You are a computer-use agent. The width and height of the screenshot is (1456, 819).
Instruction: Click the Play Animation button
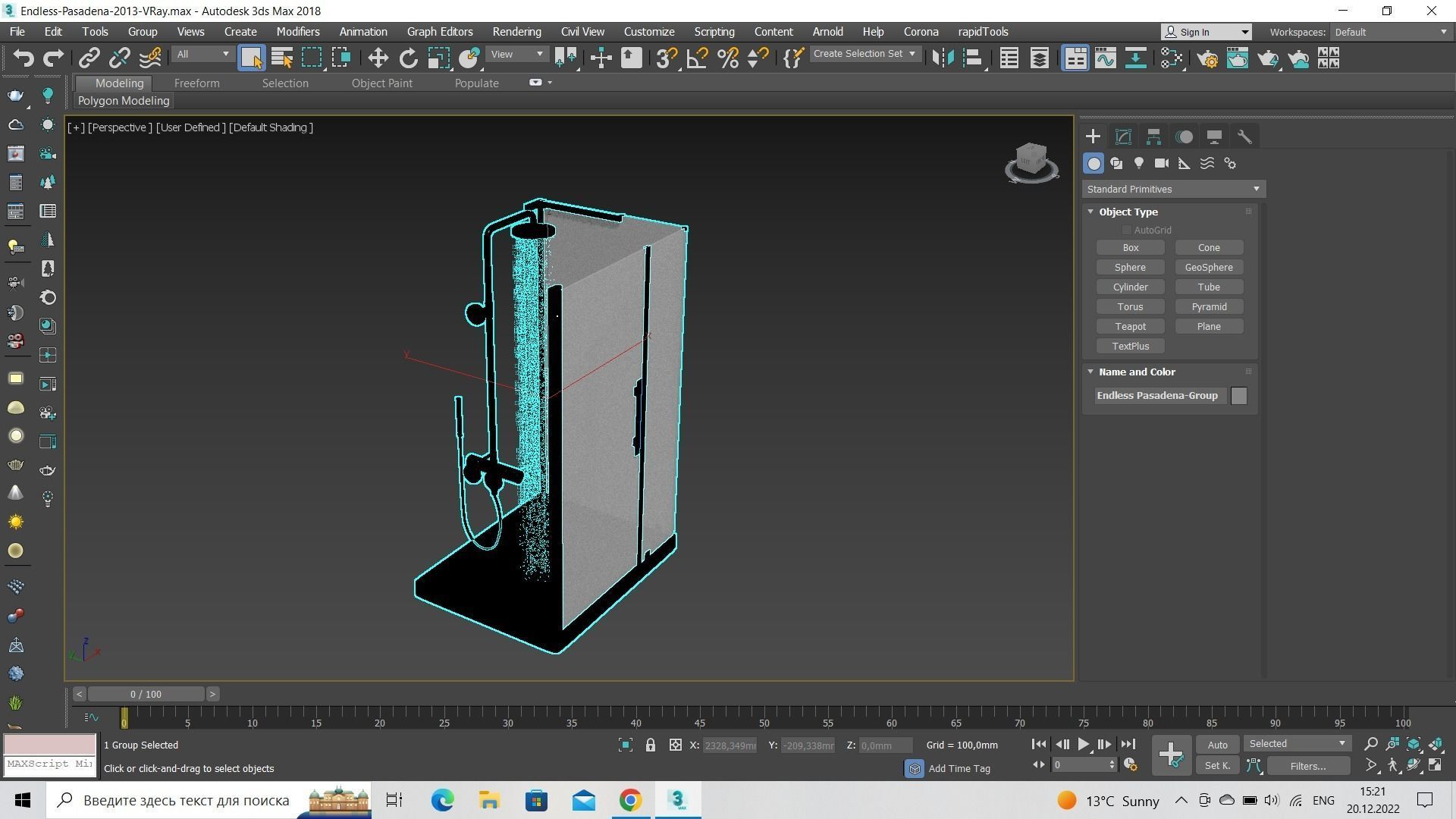(1083, 745)
